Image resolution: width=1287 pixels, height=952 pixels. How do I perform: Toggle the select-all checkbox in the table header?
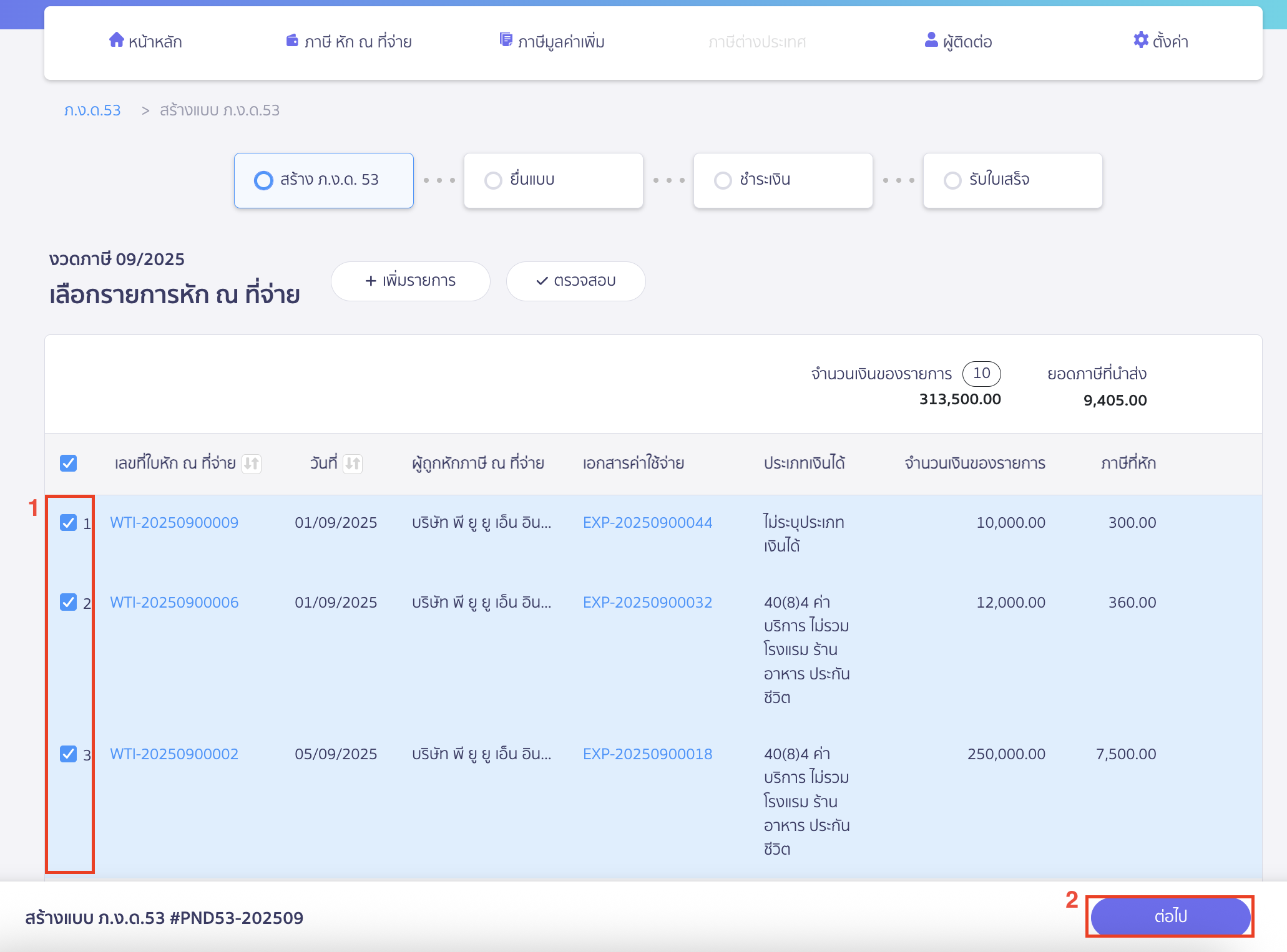(x=69, y=463)
